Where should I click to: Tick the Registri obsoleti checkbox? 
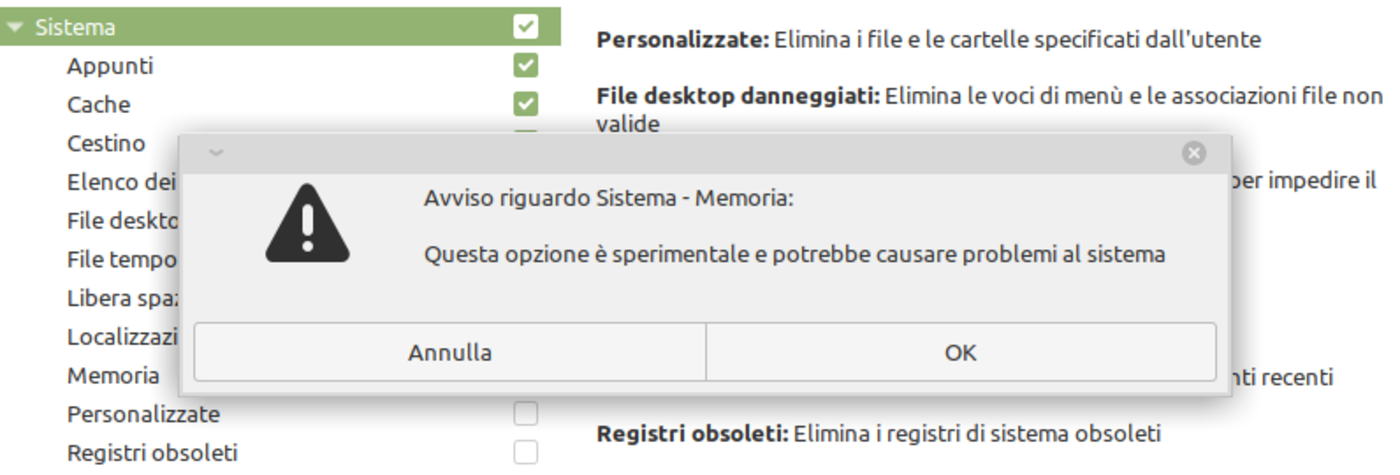point(525,452)
